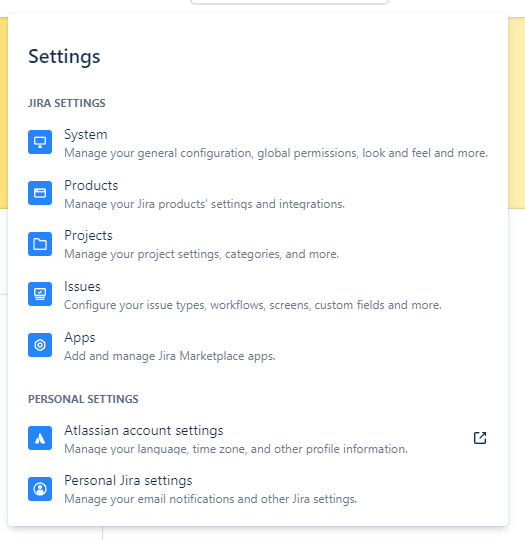Viewport: 525px width, 540px height.
Task: Click "Manage your project settings, categories" description
Action: 202,254
